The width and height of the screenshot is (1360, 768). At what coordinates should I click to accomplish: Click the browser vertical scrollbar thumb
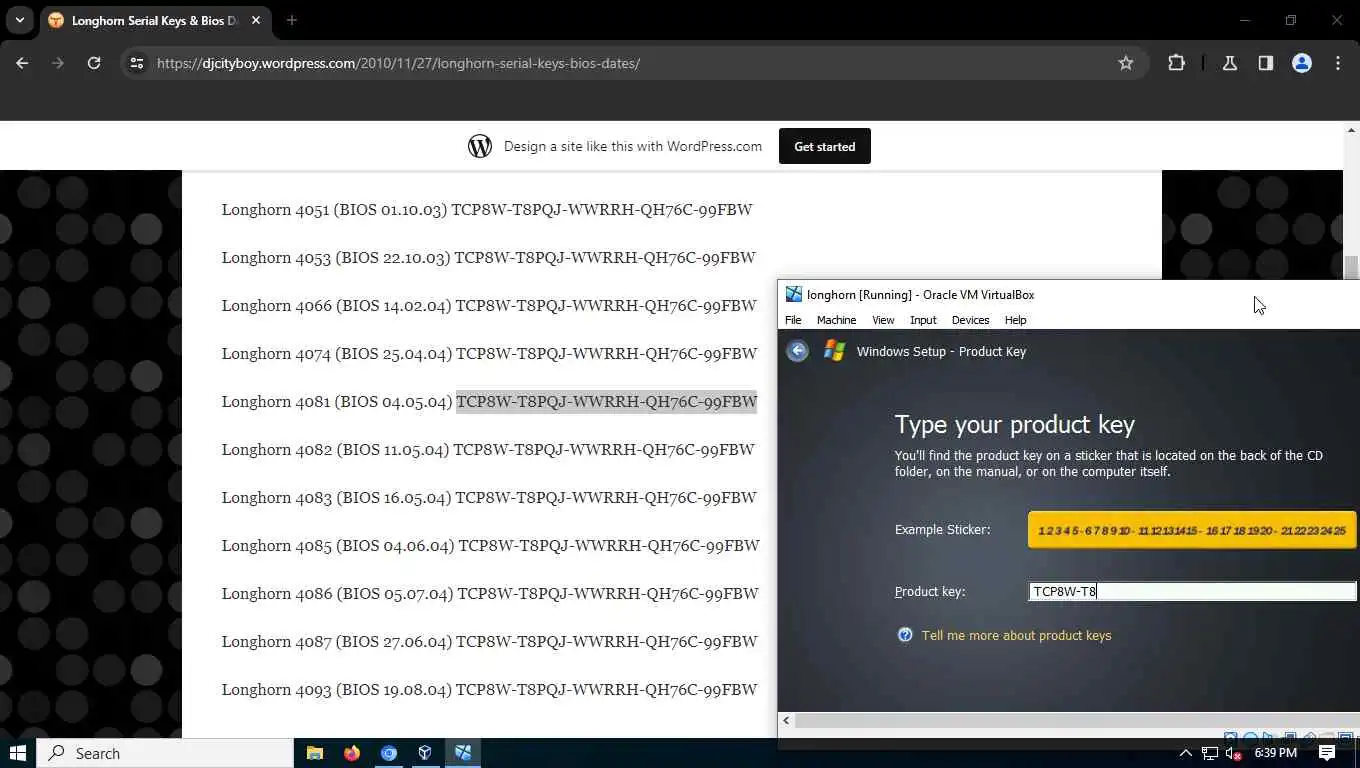click(x=1351, y=268)
